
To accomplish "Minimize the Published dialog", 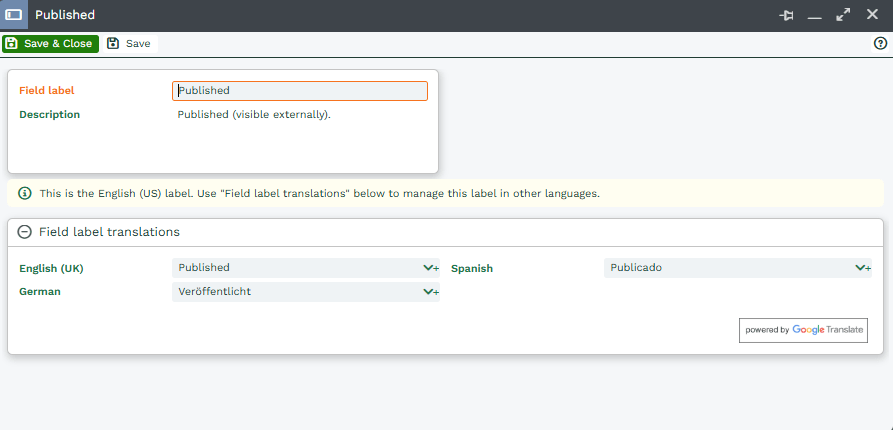I will coord(815,16).
